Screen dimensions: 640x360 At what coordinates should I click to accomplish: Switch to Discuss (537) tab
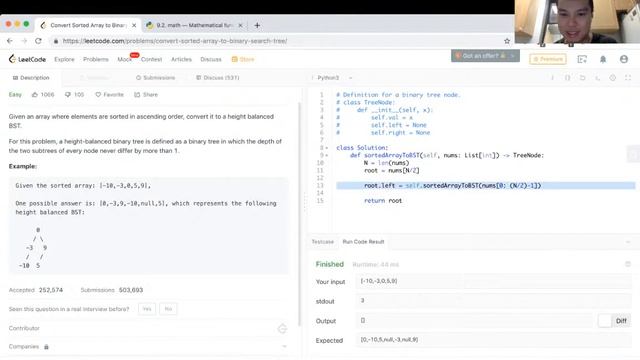(x=218, y=78)
